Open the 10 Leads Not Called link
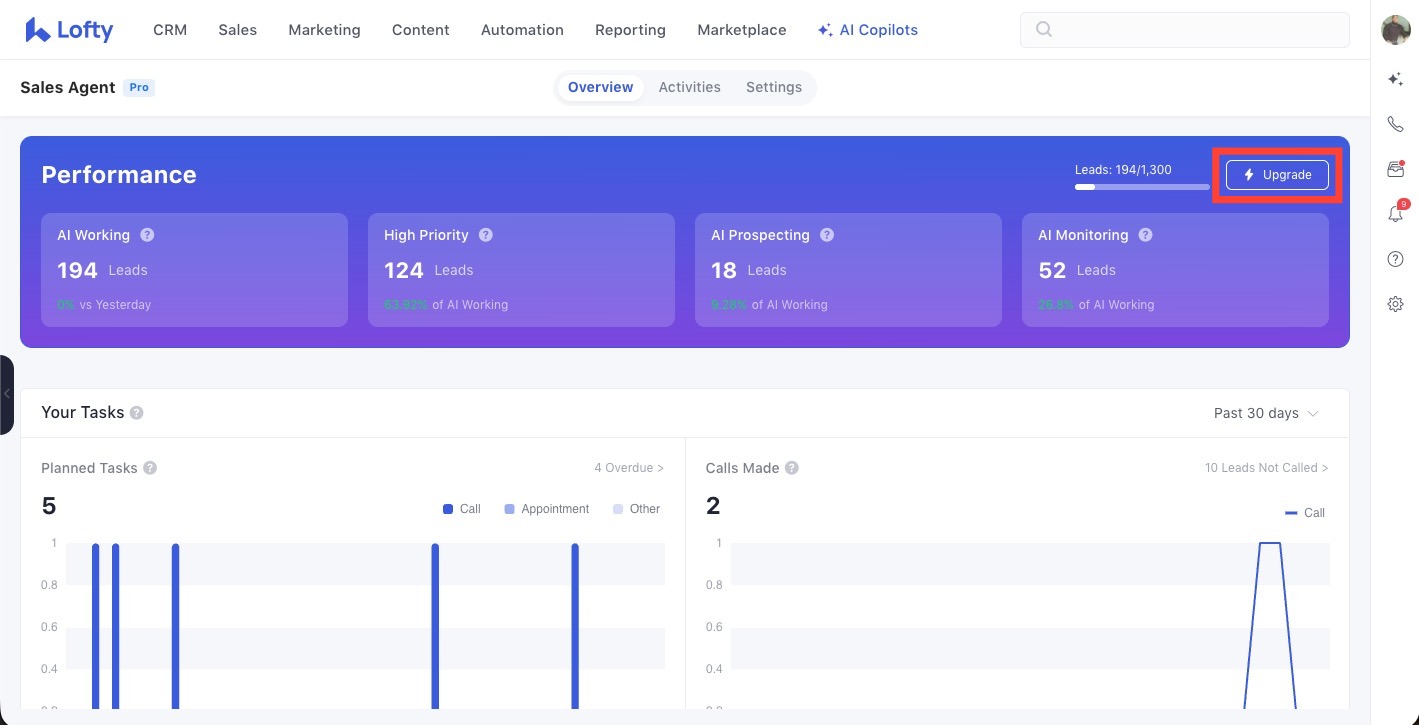The image size is (1419, 725). (x=1267, y=468)
